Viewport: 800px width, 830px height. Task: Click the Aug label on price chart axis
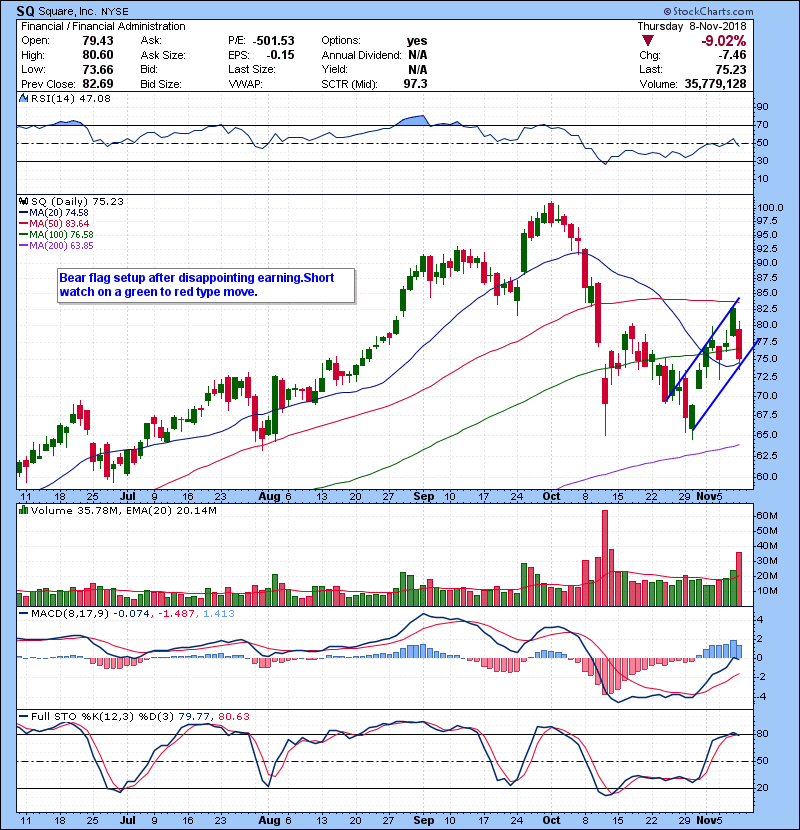pyautogui.click(x=269, y=496)
